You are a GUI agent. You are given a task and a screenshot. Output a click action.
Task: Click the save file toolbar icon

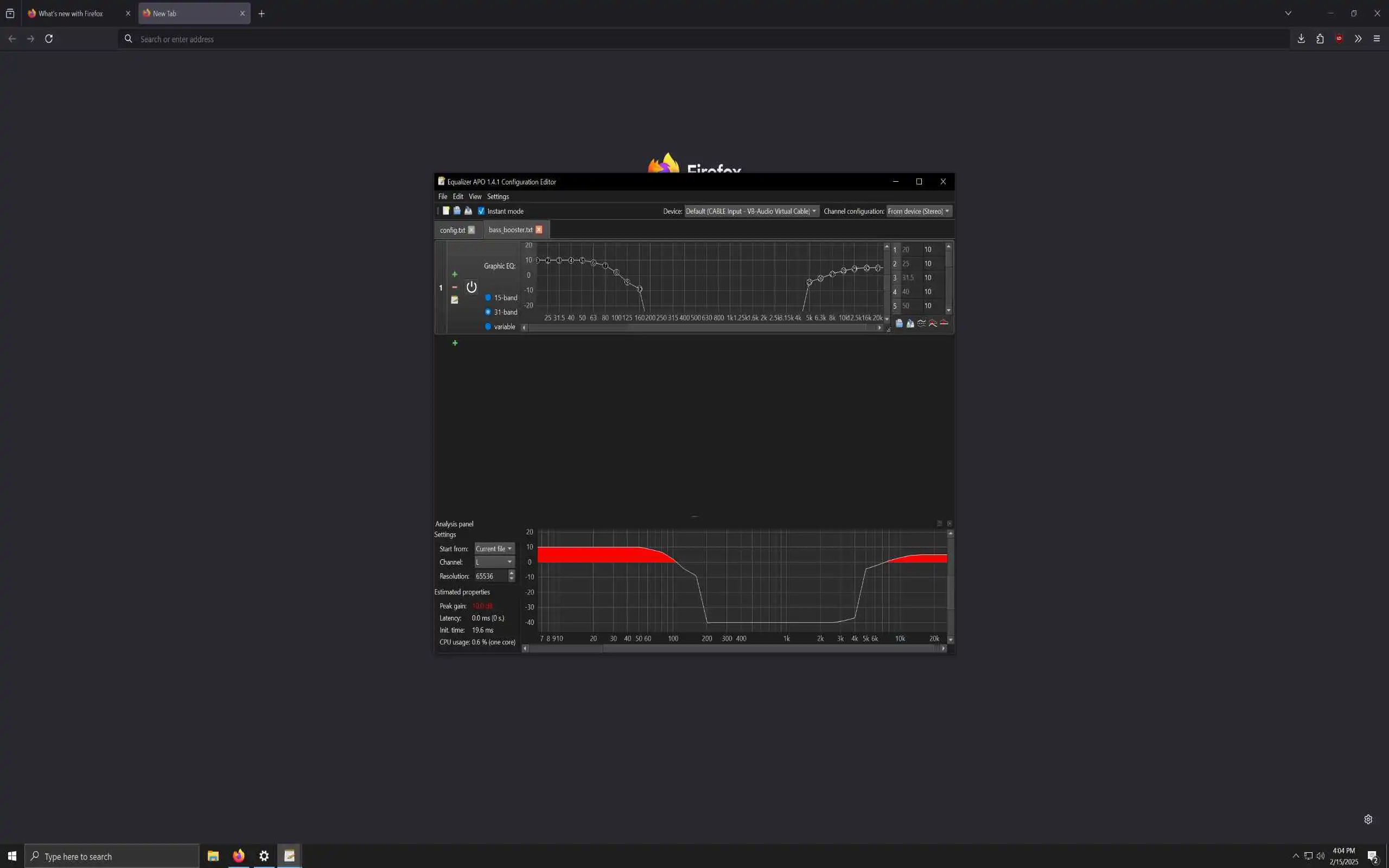click(468, 210)
